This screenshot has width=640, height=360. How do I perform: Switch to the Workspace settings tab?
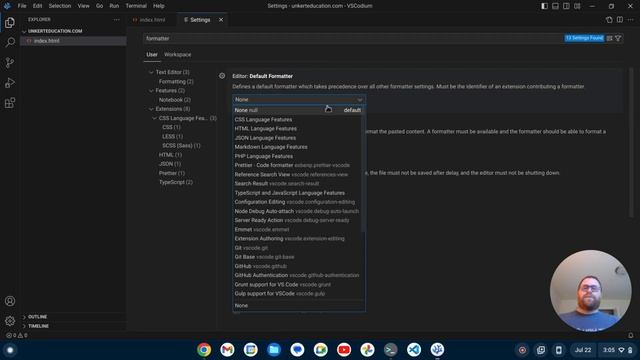(x=178, y=54)
